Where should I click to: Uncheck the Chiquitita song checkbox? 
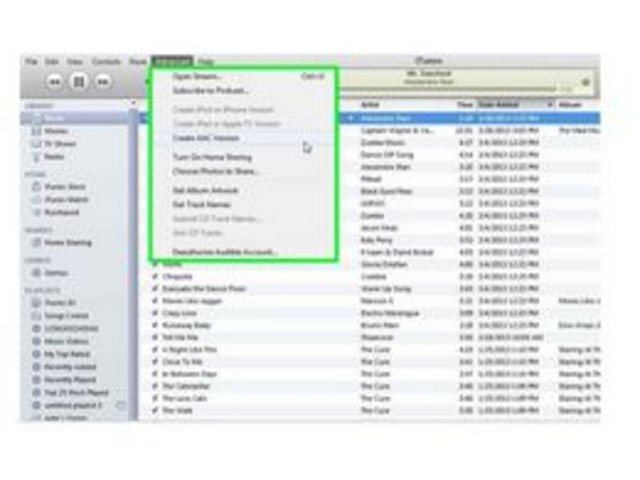(155, 277)
